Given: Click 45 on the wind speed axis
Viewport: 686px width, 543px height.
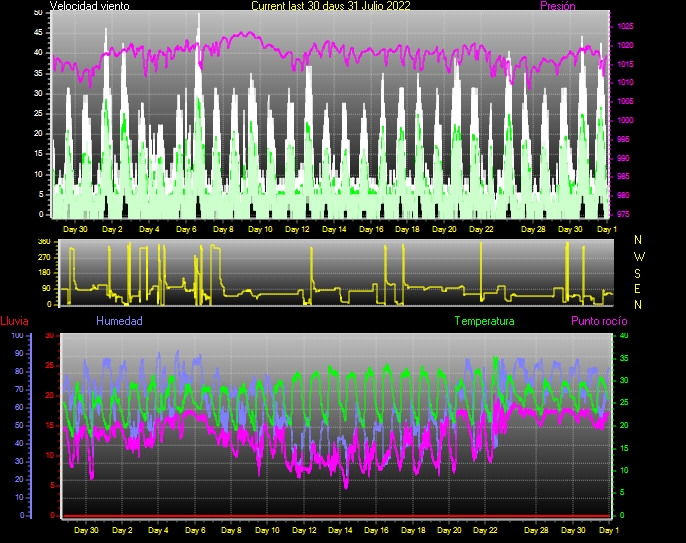Looking at the screenshot, I should [x=38, y=32].
